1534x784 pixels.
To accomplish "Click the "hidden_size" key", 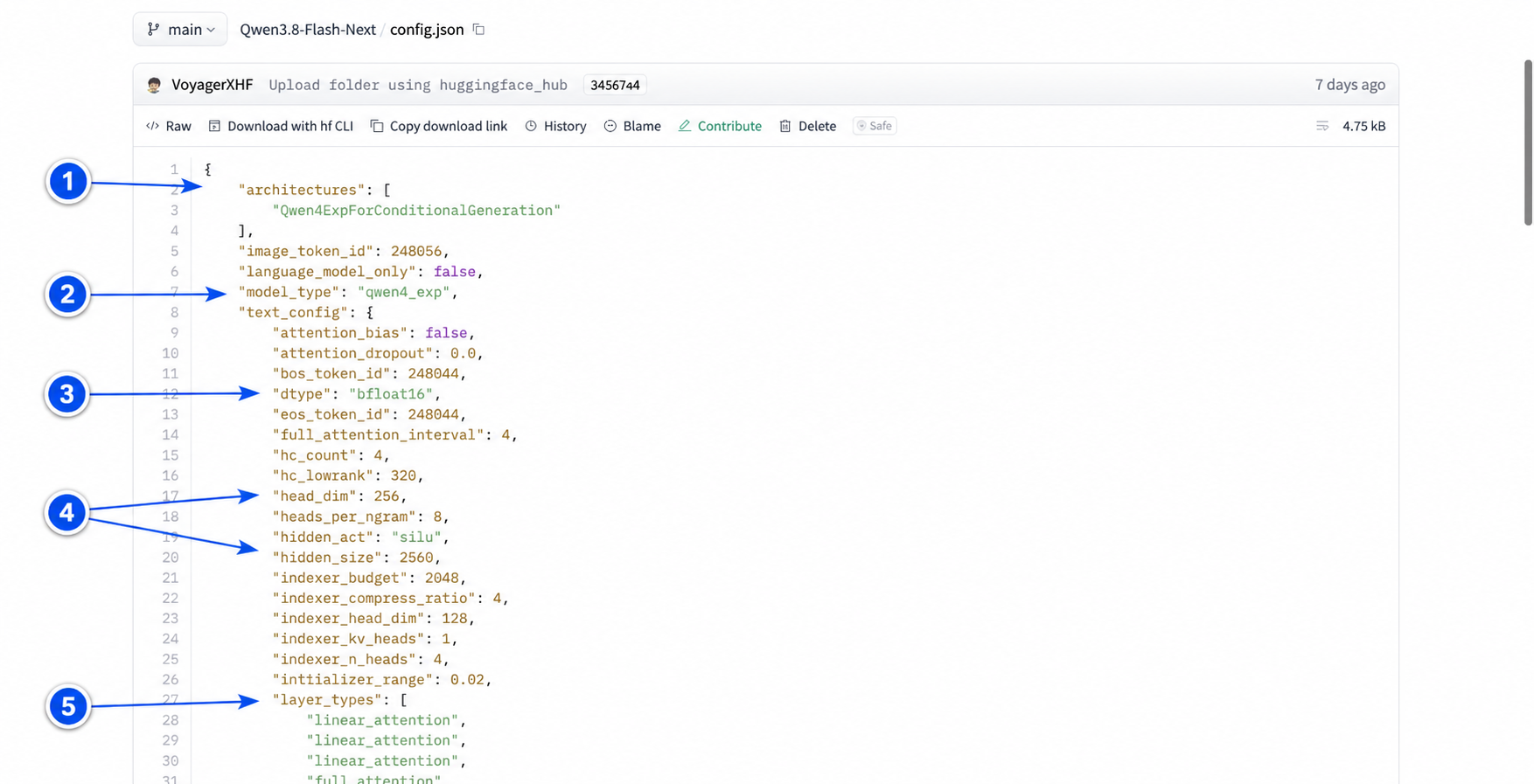I will [x=328, y=558].
